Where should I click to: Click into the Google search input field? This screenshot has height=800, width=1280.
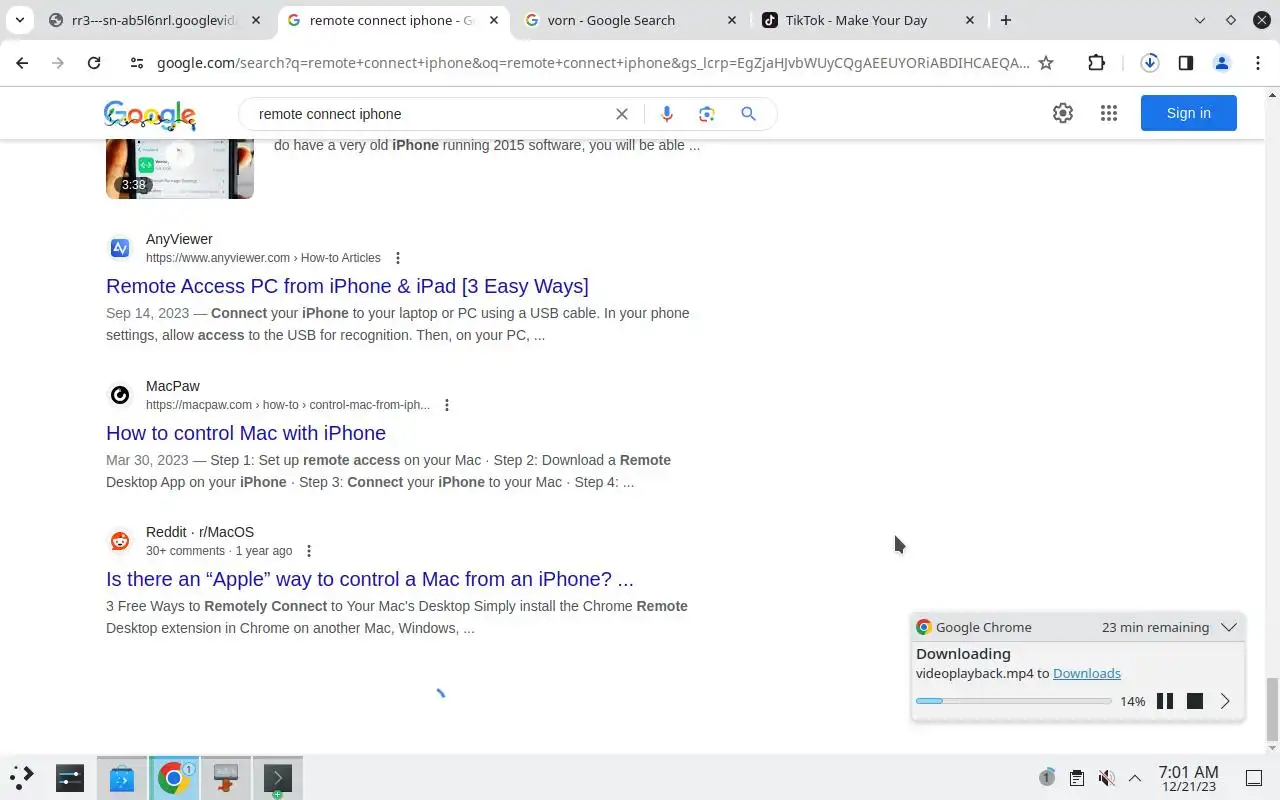point(430,114)
